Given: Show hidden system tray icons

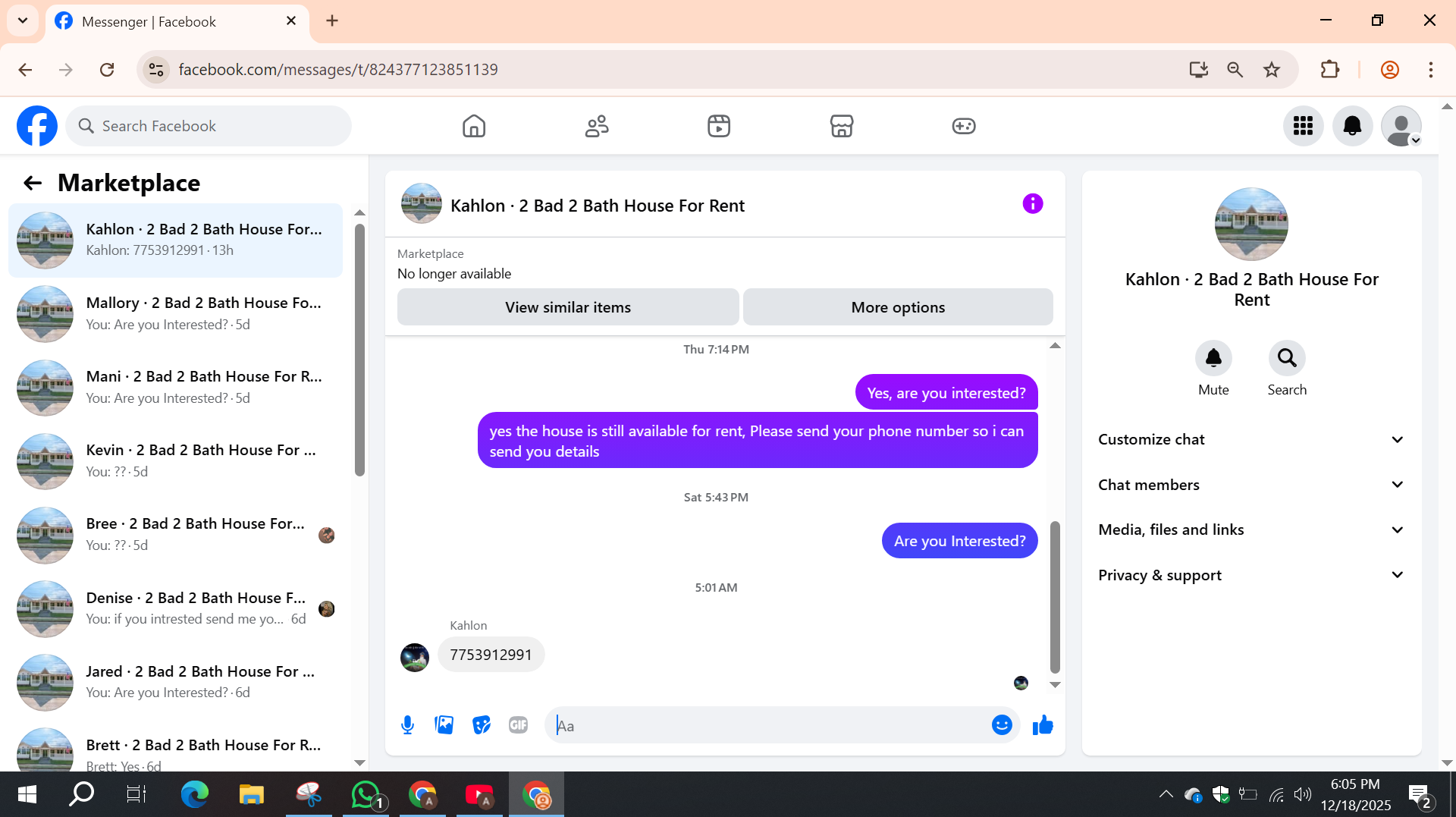Looking at the screenshot, I should [x=1166, y=794].
